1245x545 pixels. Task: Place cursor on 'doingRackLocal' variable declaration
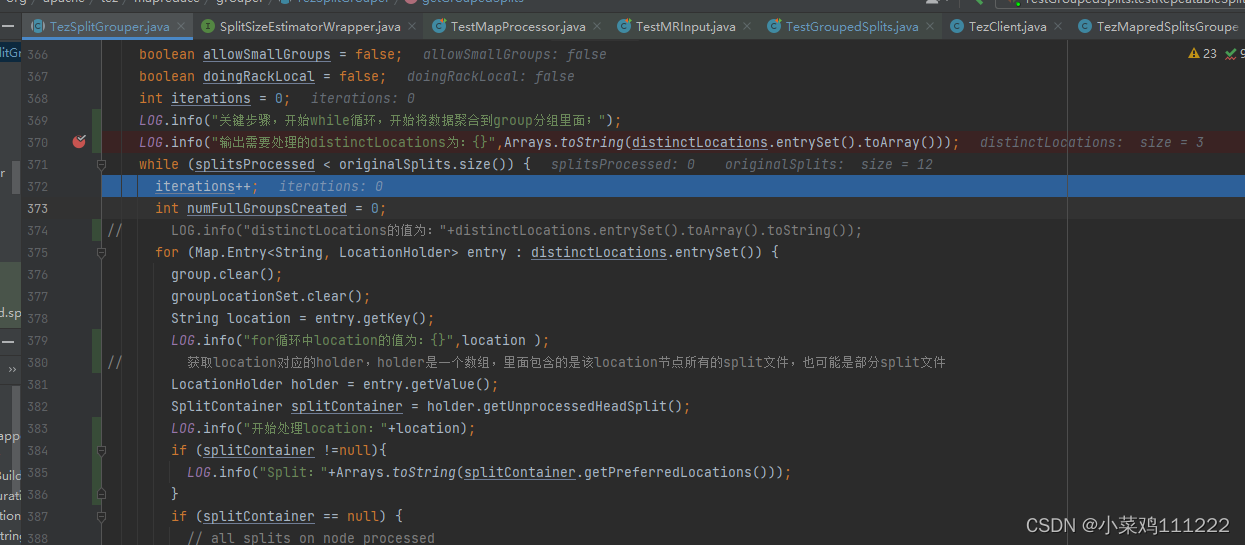click(259, 76)
